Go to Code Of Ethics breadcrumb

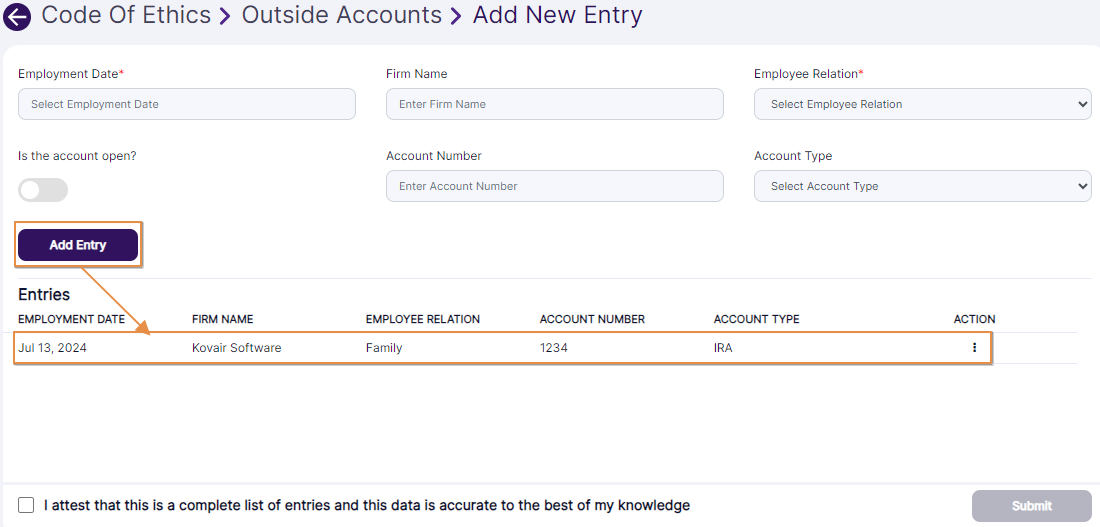(x=126, y=16)
